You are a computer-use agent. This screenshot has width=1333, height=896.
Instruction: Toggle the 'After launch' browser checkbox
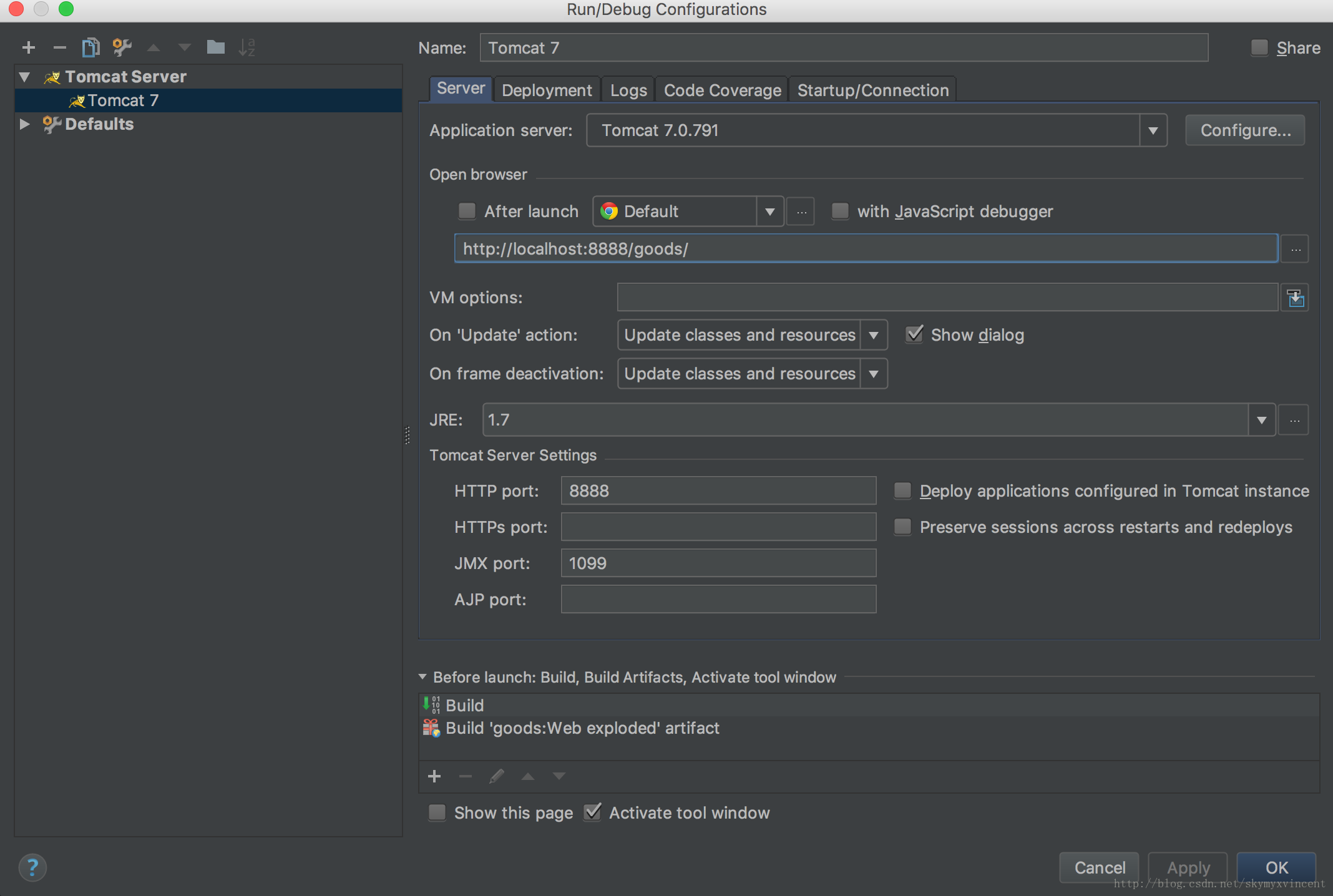point(465,211)
